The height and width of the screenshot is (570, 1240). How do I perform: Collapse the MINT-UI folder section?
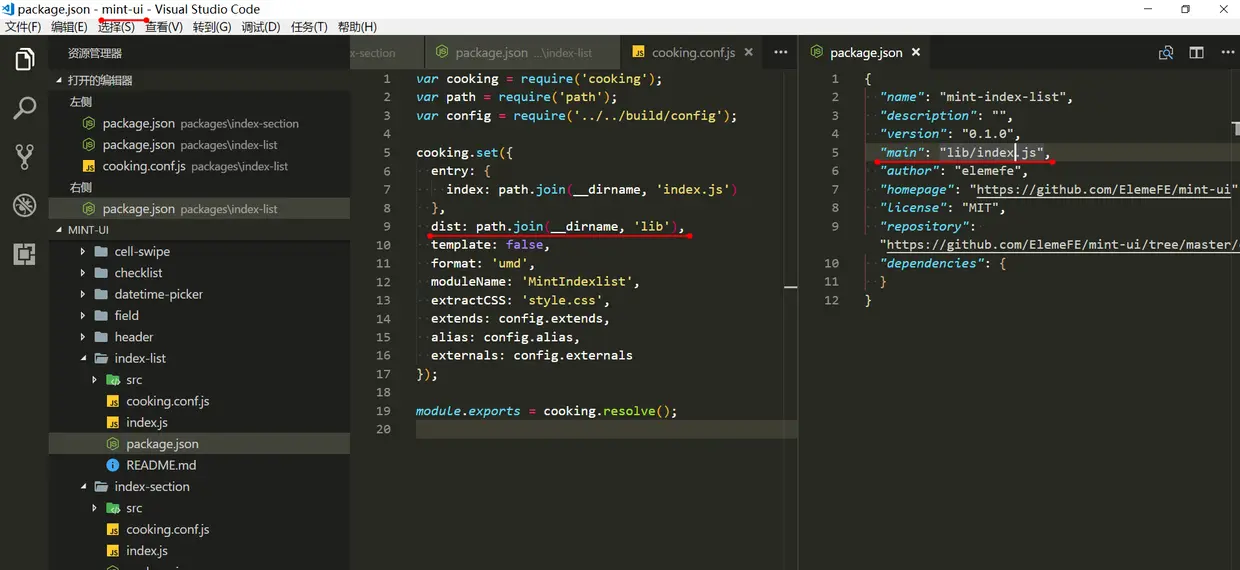199,230
